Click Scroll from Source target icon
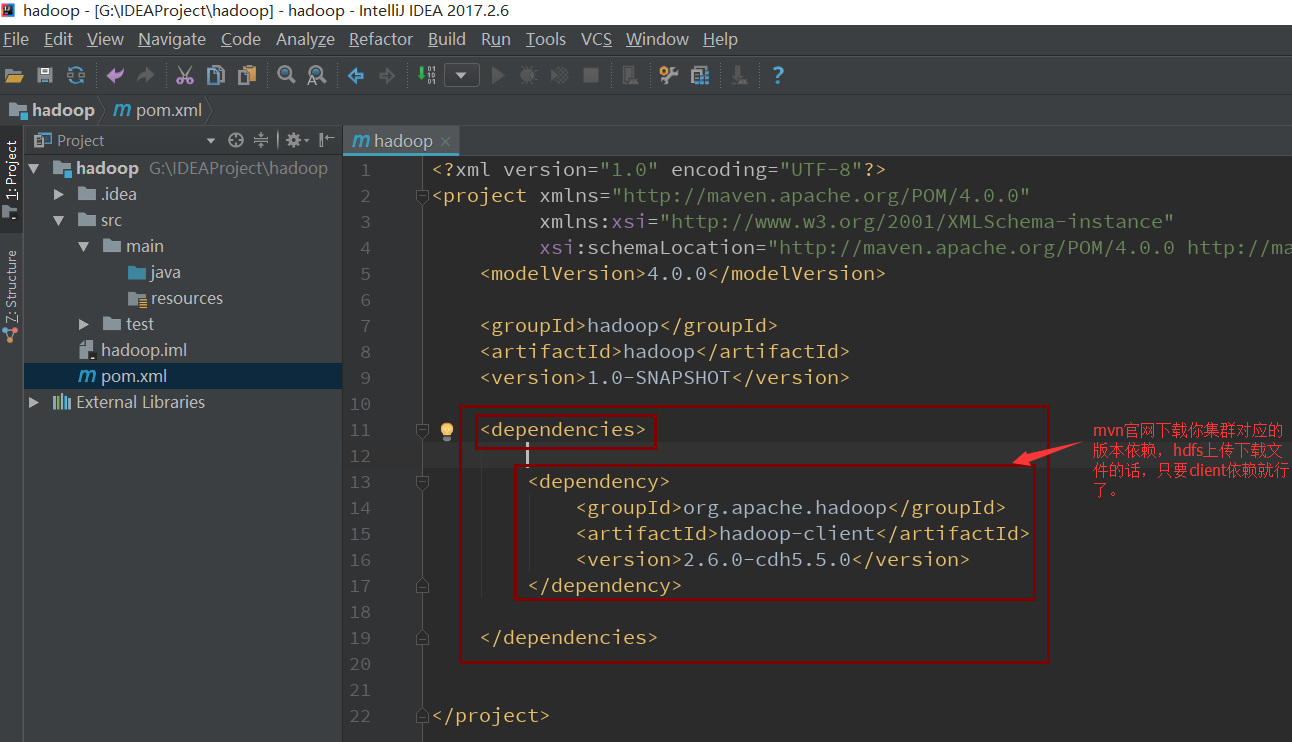 coord(236,140)
